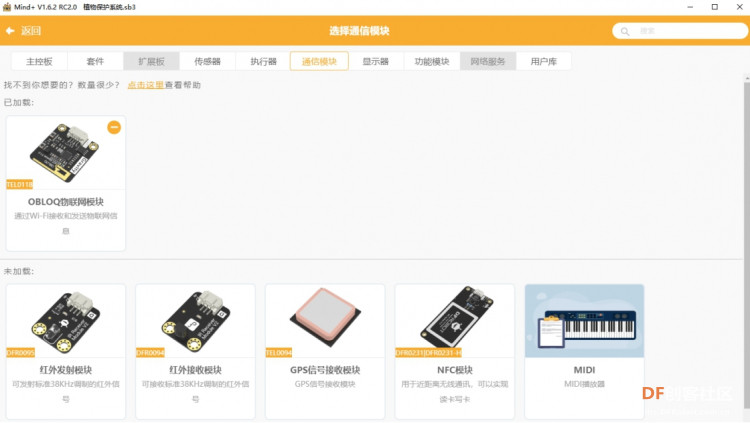Switch to the 主控板 tab
The width and height of the screenshot is (750, 423).
39,61
